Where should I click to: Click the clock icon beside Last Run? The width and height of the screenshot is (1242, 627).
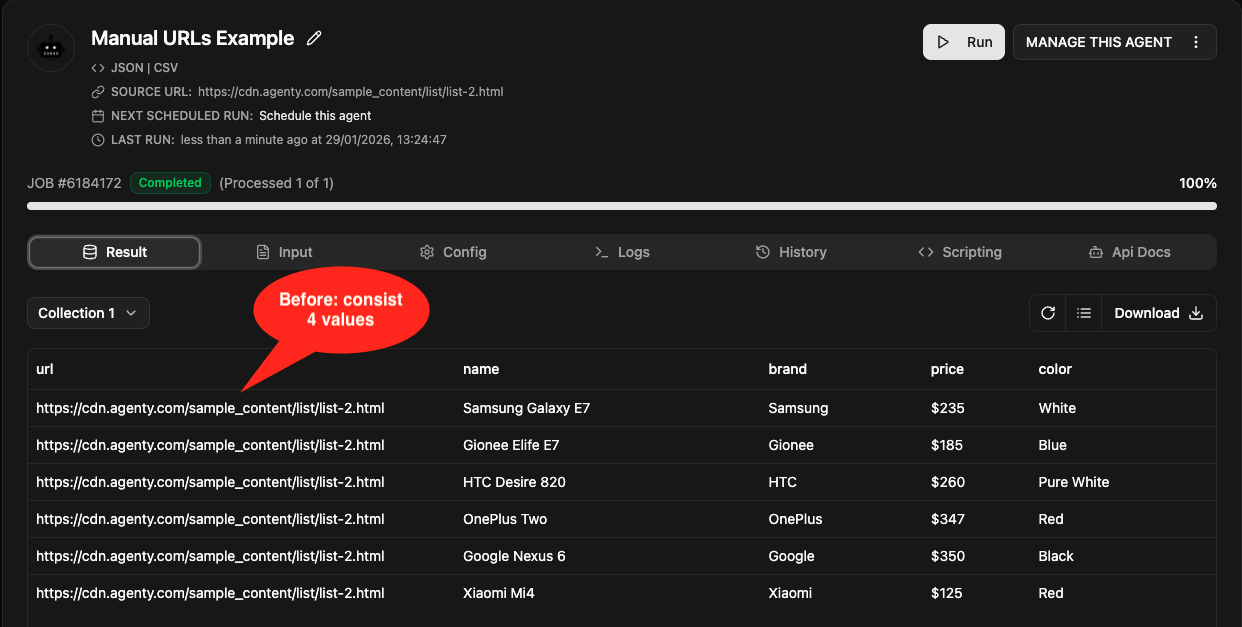click(98, 140)
